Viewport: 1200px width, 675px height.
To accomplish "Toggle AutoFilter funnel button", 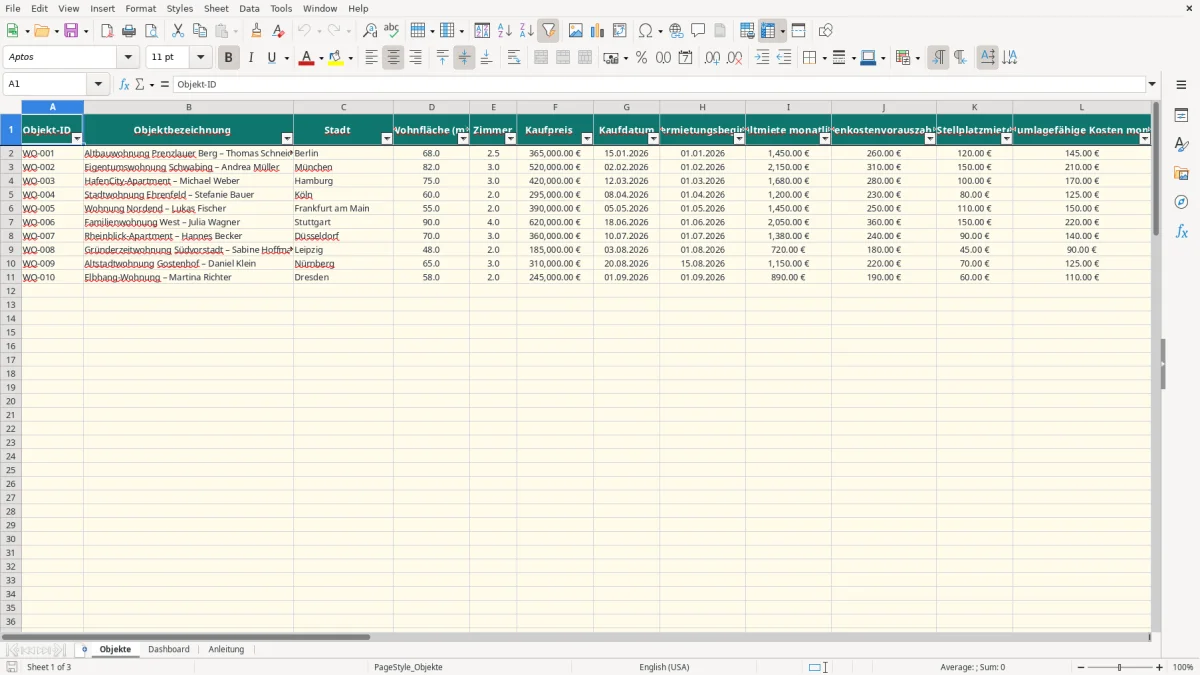I will pyautogui.click(x=549, y=31).
